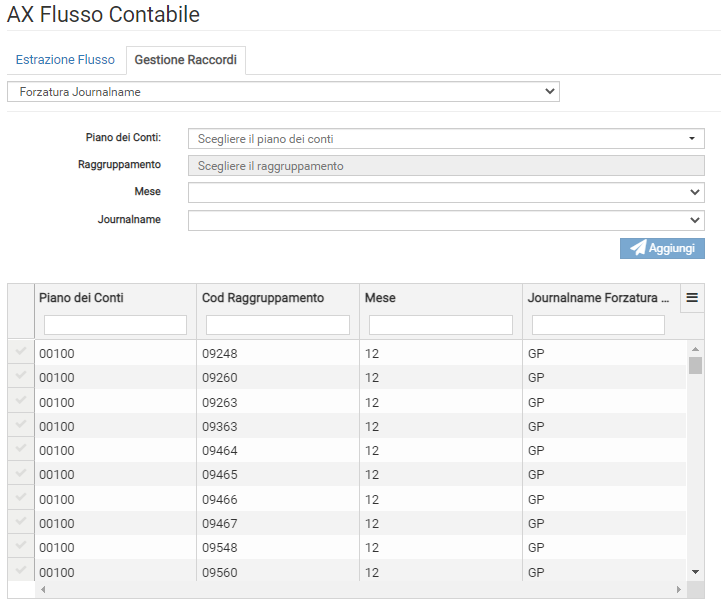The height and width of the screenshot is (602, 721).
Task: Expand the Mese dropdown
Action: click(x=446, y=192)
